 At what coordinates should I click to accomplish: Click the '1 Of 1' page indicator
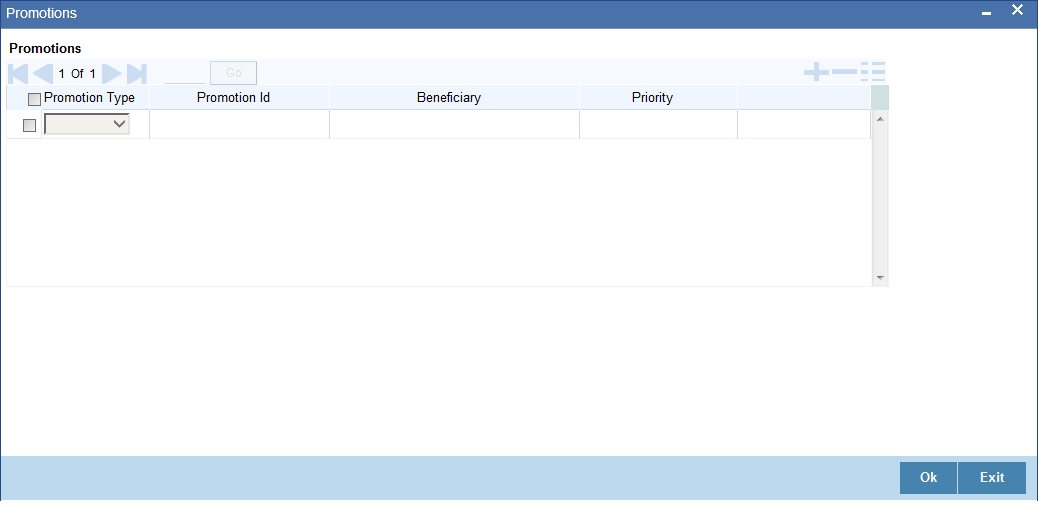(77, 74)
